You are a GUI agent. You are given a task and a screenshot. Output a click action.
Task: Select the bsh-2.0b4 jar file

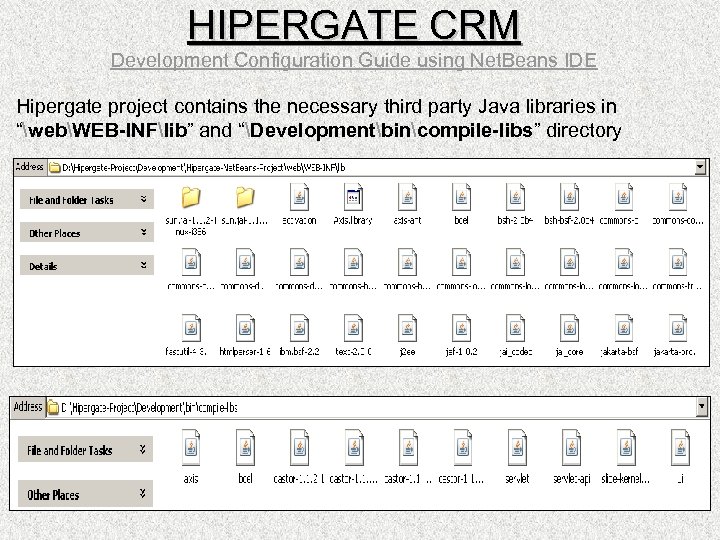pos(515,197)
